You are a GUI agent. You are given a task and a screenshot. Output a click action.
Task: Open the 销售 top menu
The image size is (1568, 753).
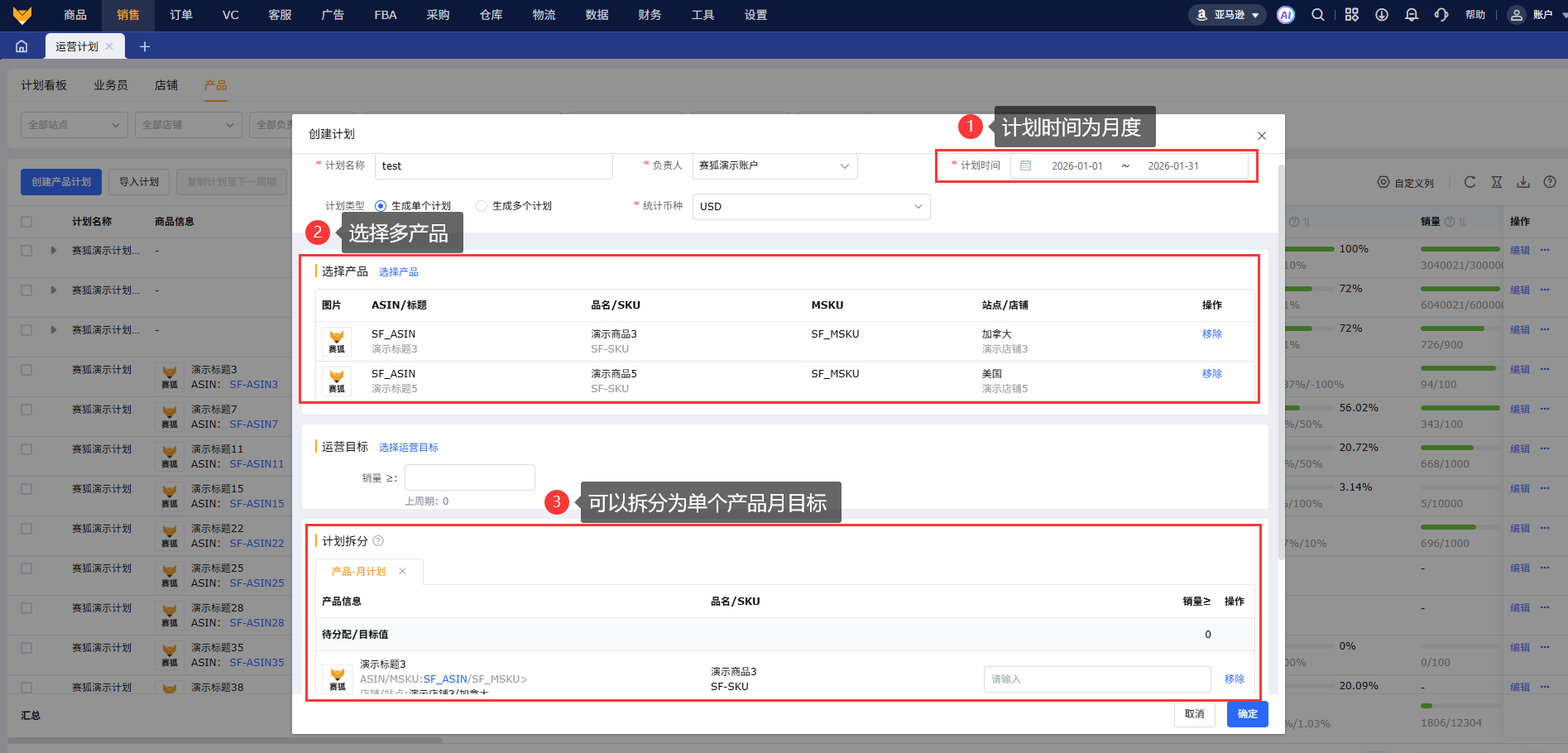coord(128,15)
